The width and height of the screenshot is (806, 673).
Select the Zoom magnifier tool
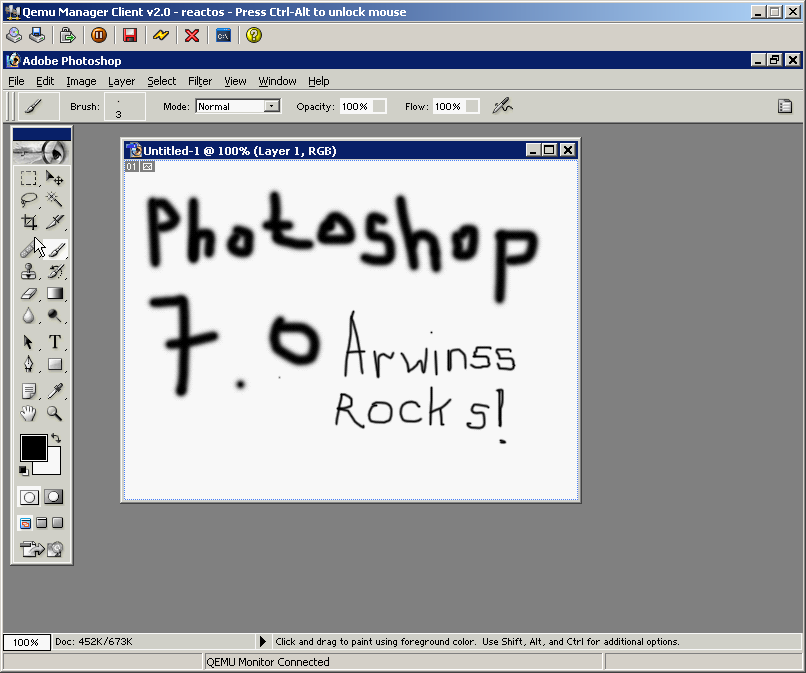(x=55, y=413)
